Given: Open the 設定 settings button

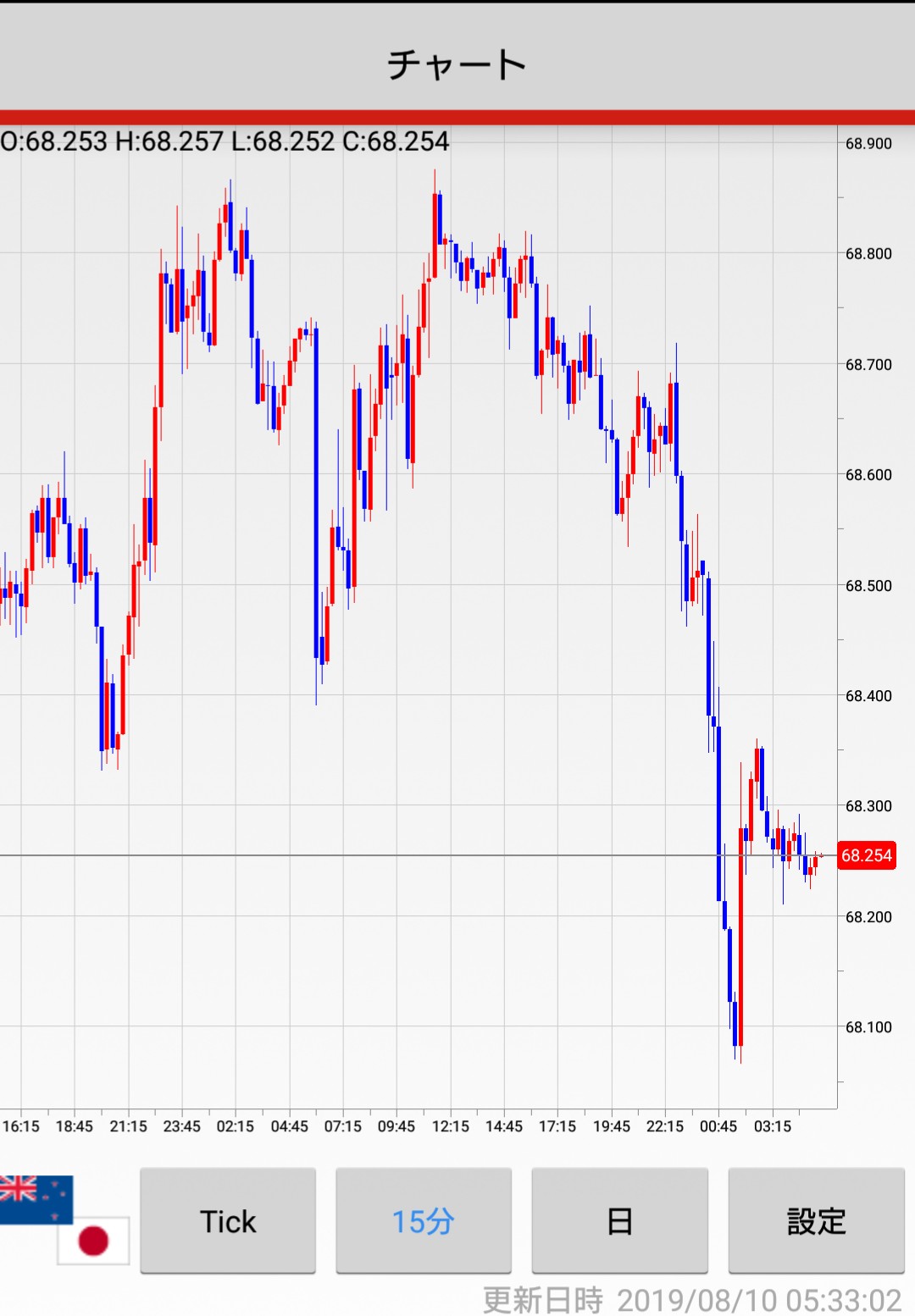Looking at the screenshot, I should tap(816, 1220).
